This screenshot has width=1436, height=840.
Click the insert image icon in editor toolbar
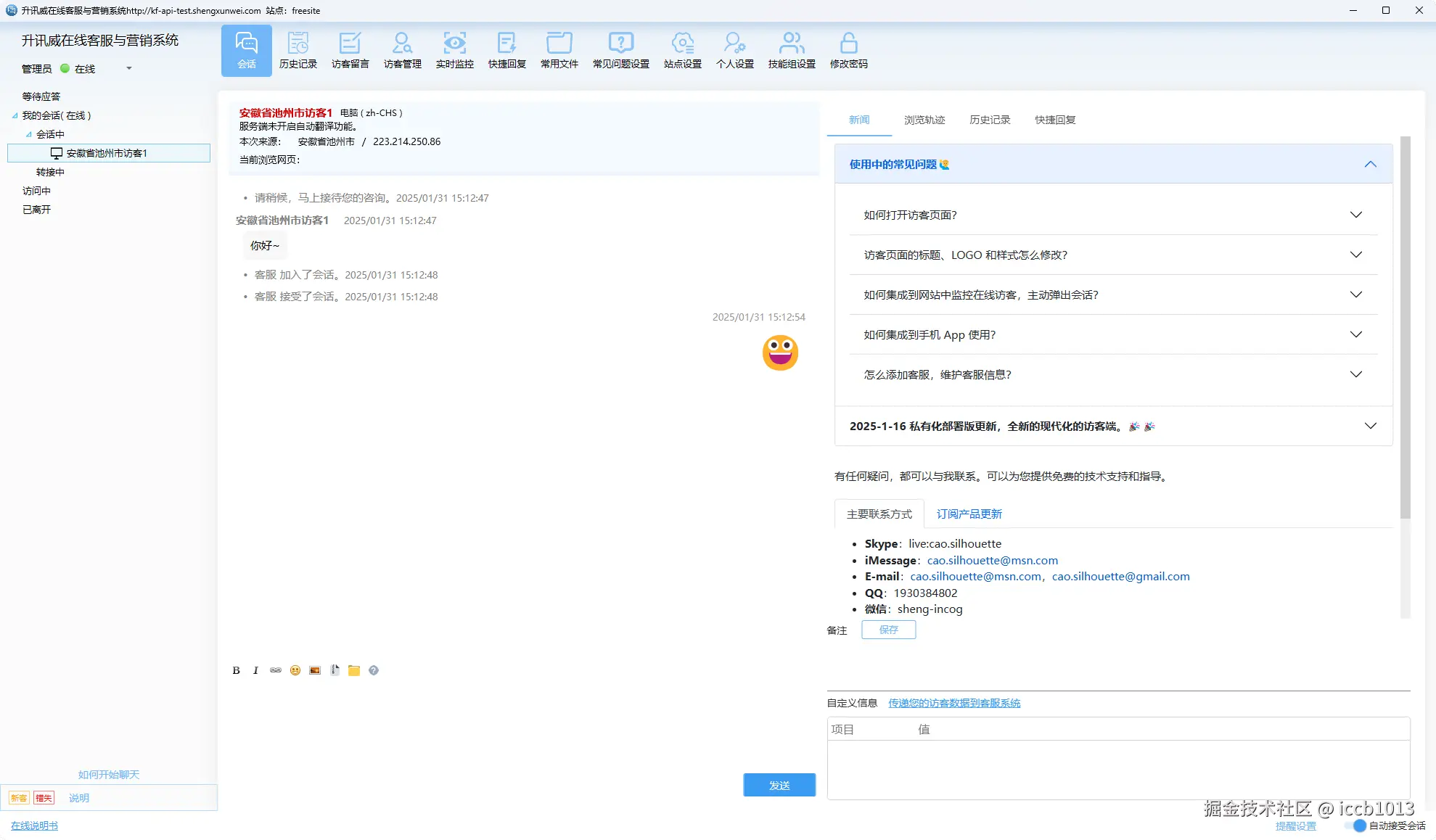point(314,670)
